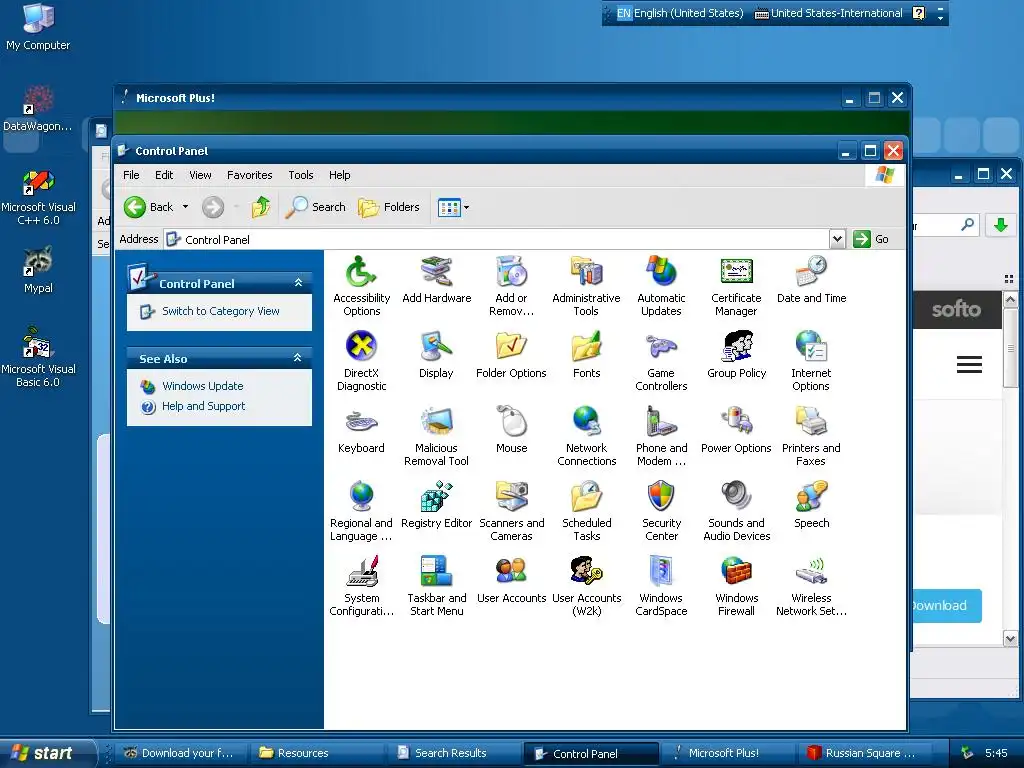Image resolution: width=1024 pixels, height=768 pixels.
Task: Collapse the Control Panel sidebar section
Action: point(298,283)
